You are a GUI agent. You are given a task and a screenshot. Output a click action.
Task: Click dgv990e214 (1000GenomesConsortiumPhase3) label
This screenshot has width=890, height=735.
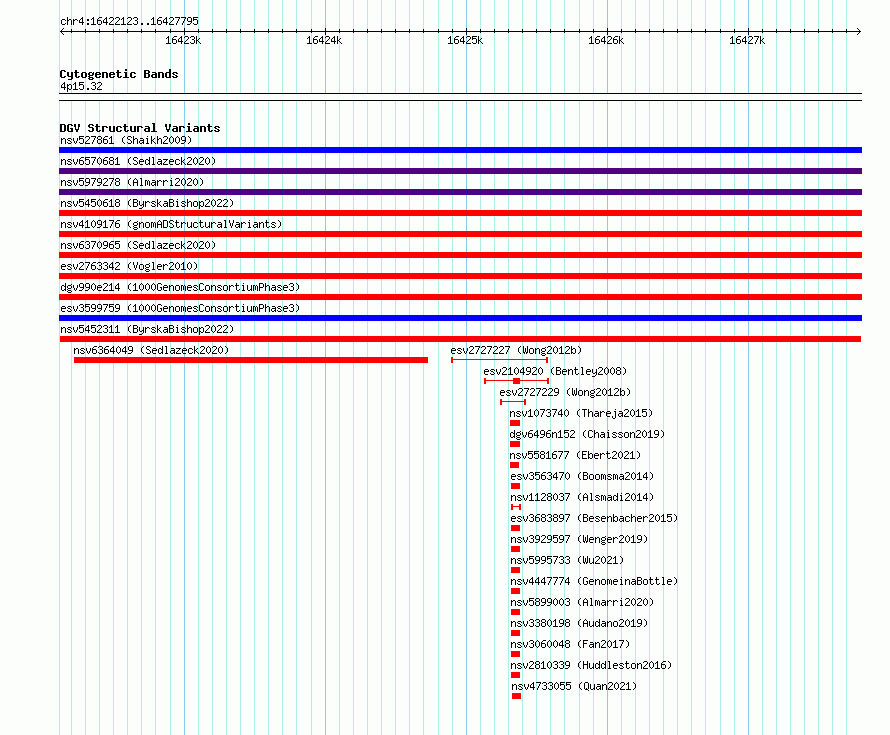point(180,287)
